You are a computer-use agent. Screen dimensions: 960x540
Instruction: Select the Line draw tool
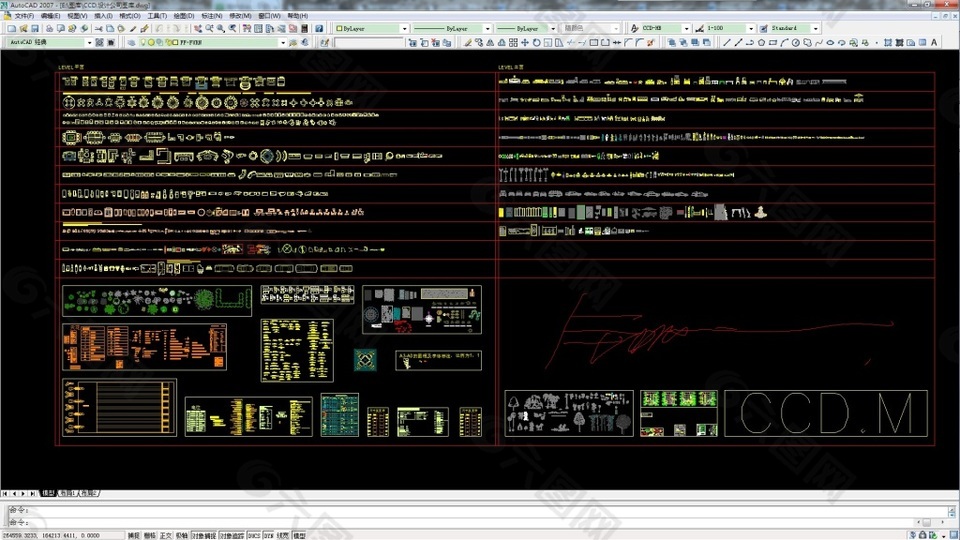click(x=726, y=43)
